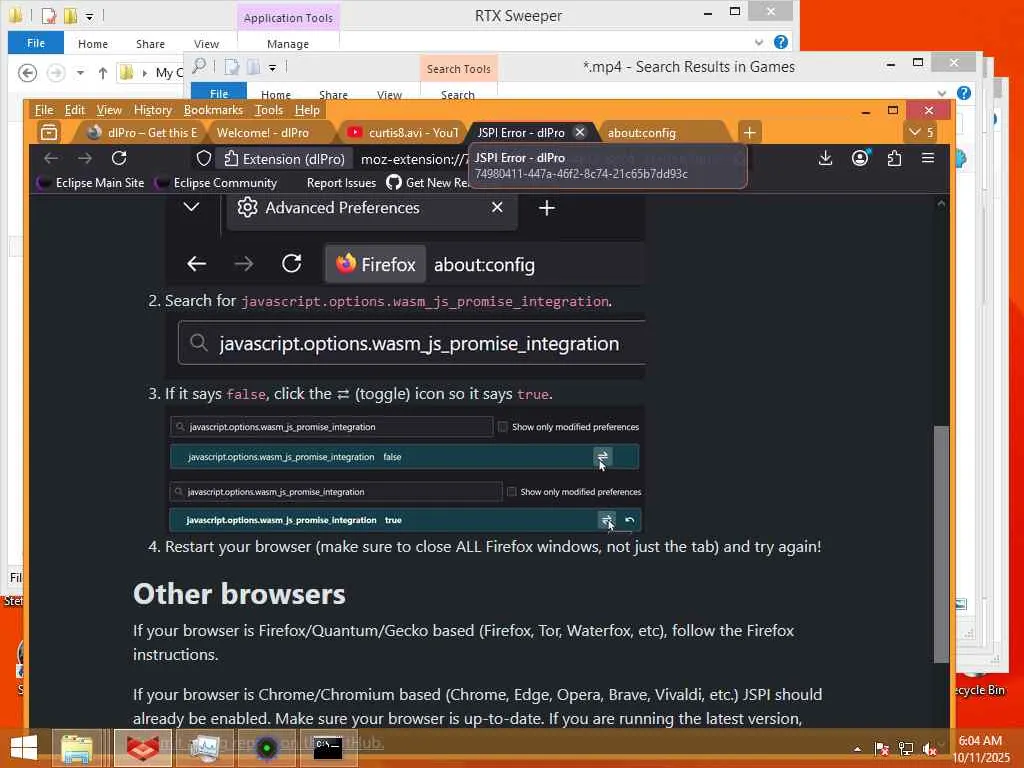Click help icon in the mp4 Search Results window
Screen dimensions: 1024x768
(963, 93)
